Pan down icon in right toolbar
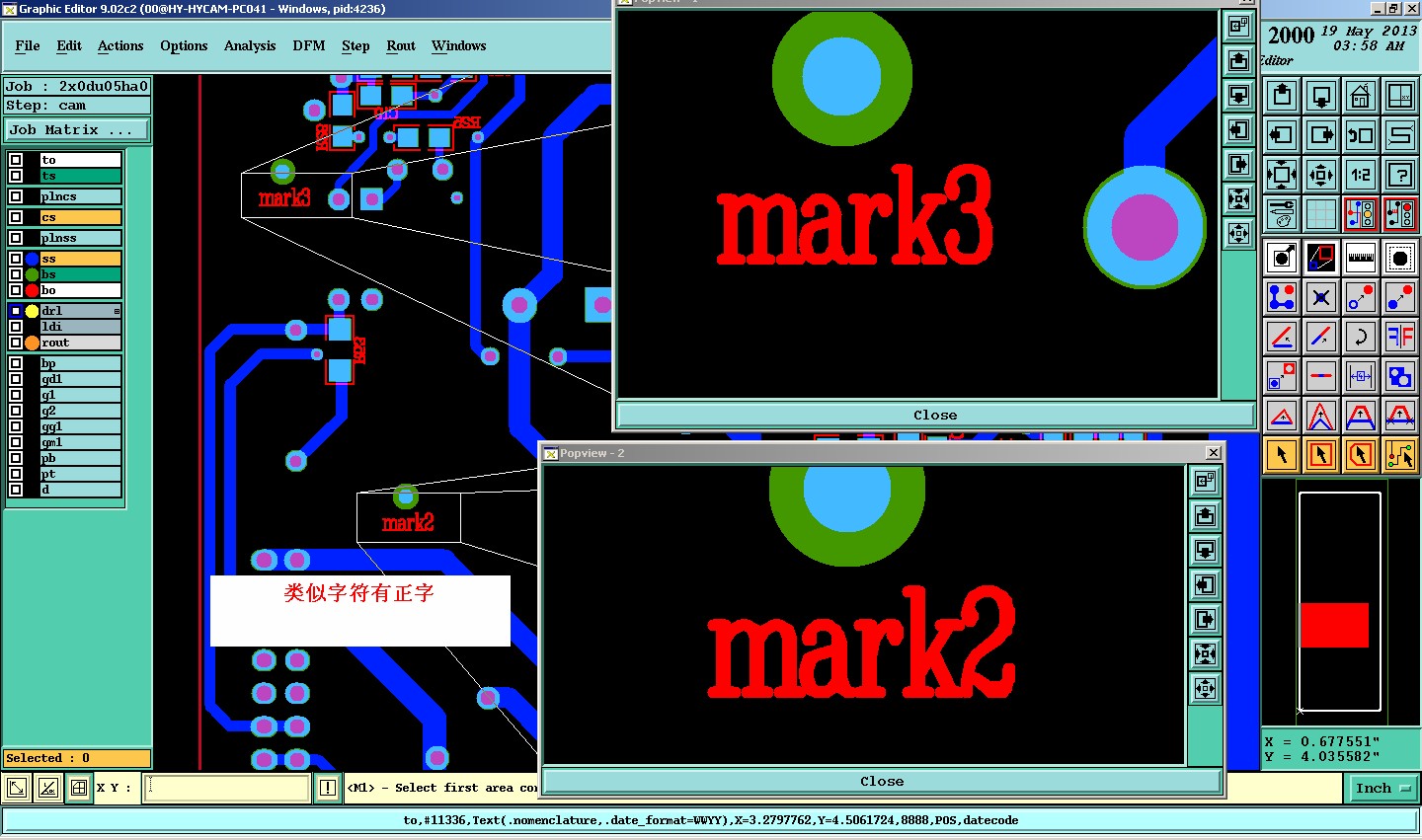Image resolution: width=1422 pixels, height=840 pixels. [1321, 96]
